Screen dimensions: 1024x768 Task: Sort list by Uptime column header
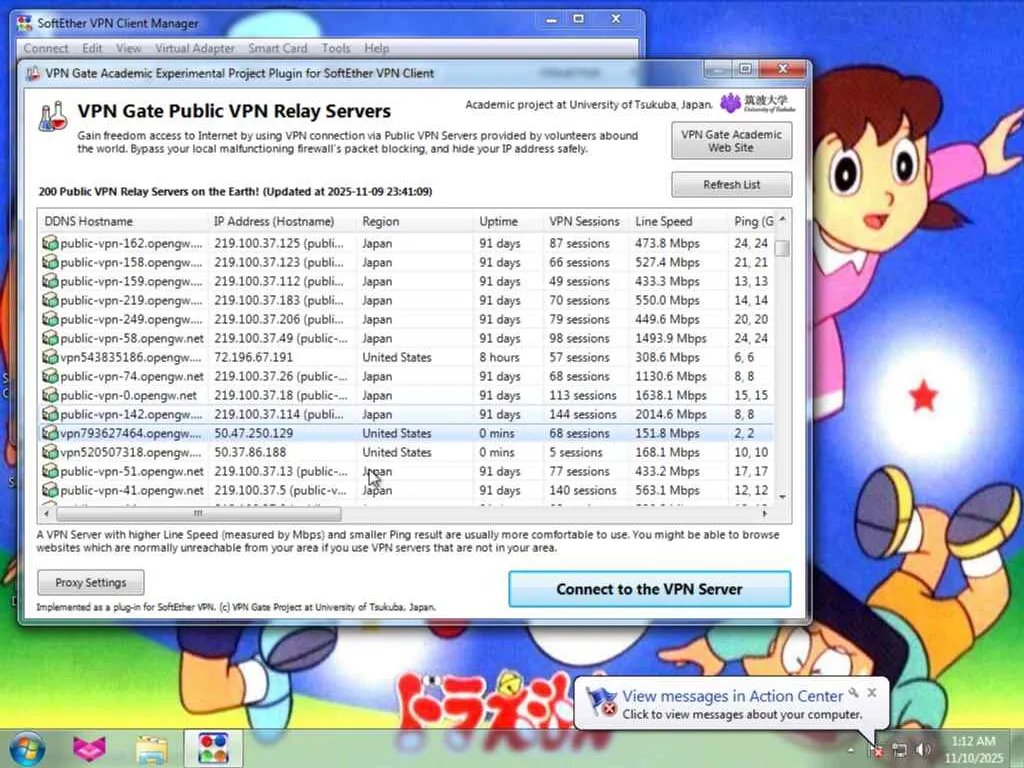[509, 221]
